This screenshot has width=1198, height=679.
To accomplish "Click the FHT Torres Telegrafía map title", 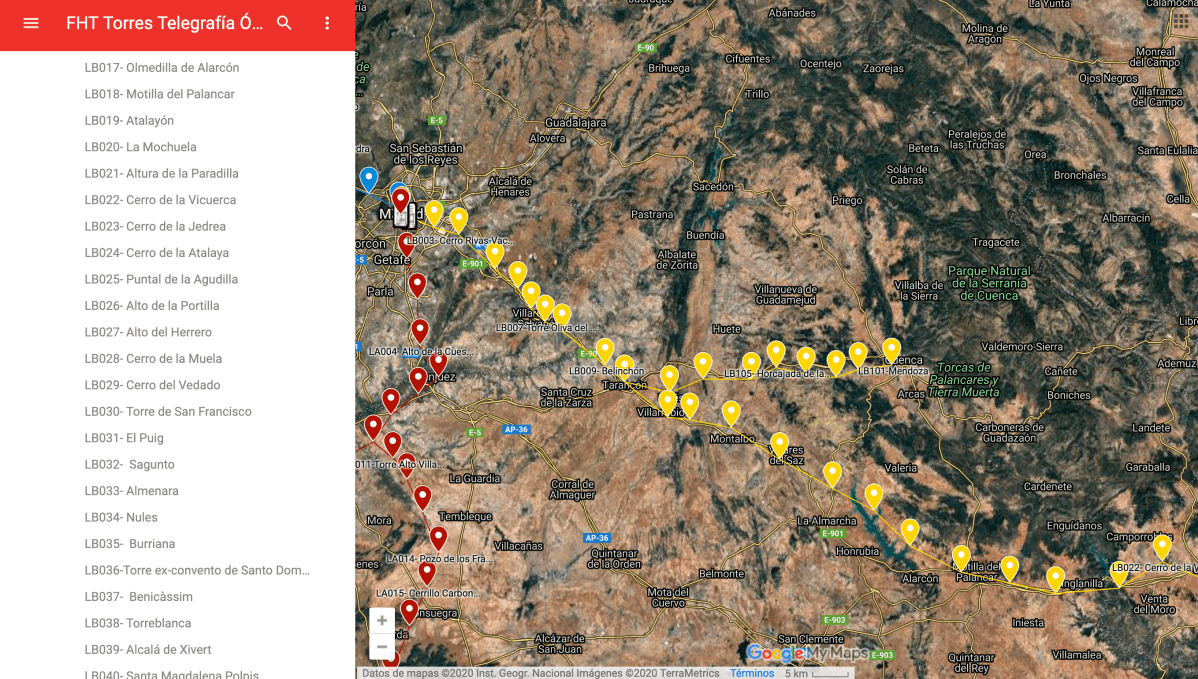I will tap(164, 23).
